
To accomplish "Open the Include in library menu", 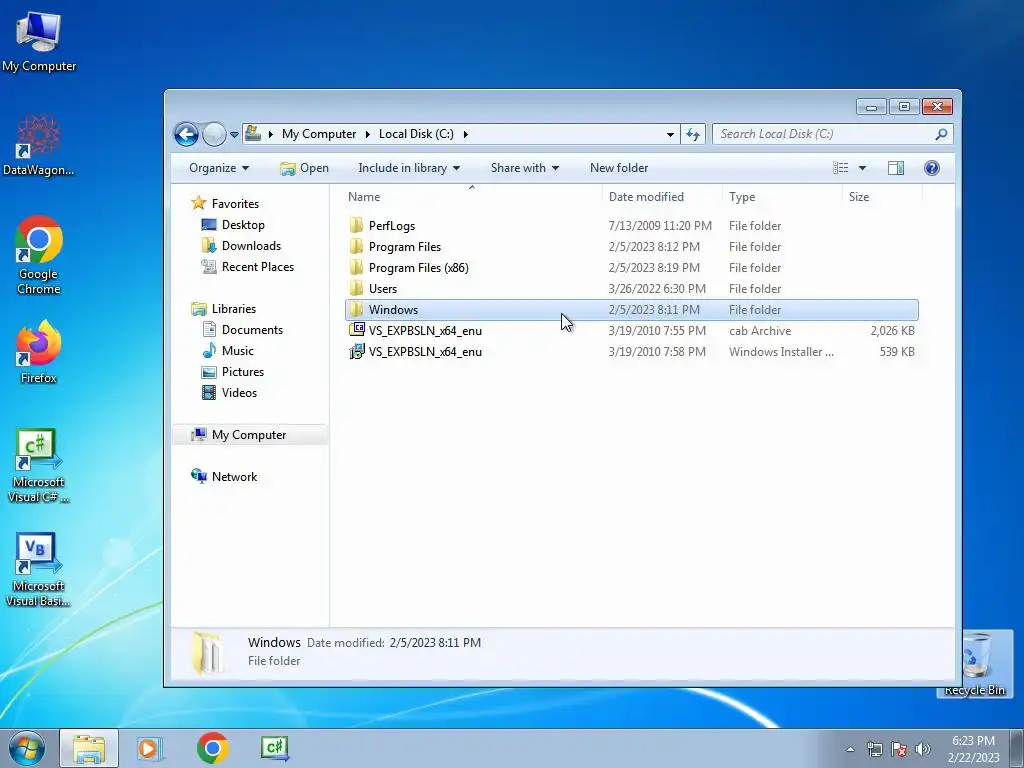I will [x=409, y=168].
